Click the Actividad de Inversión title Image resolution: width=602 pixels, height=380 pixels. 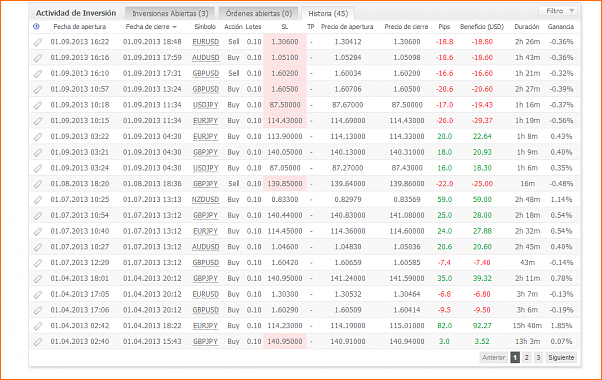pyautogui.click(x=76, y=13)
